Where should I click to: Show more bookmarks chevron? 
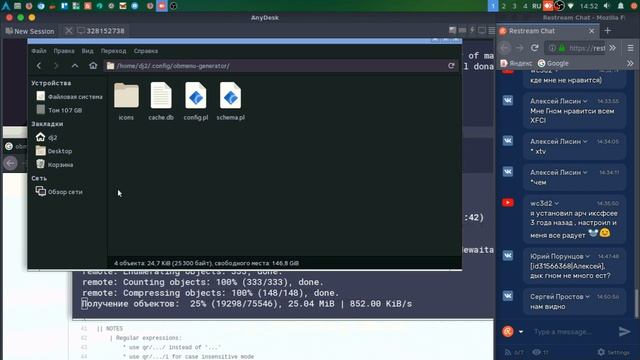(x=630, y=63)
